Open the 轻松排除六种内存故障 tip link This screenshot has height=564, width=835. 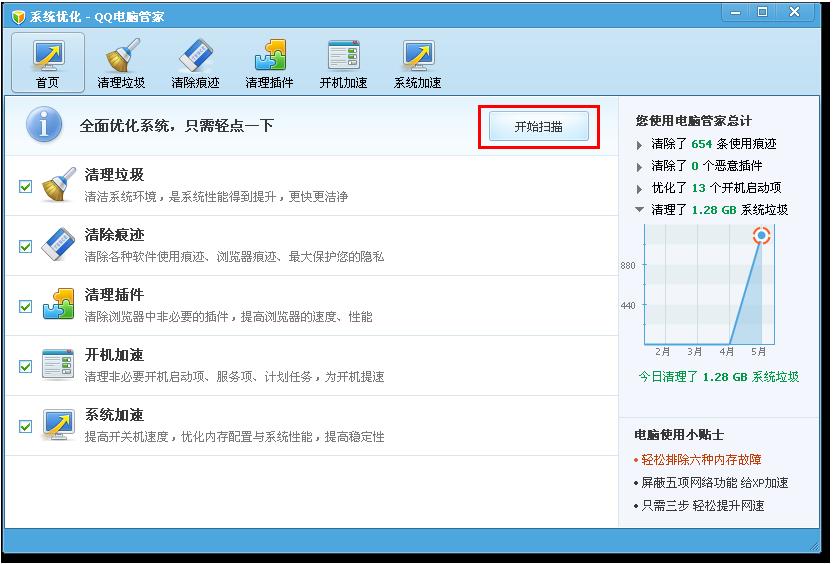pyautogui.click(x=701, y=460)
